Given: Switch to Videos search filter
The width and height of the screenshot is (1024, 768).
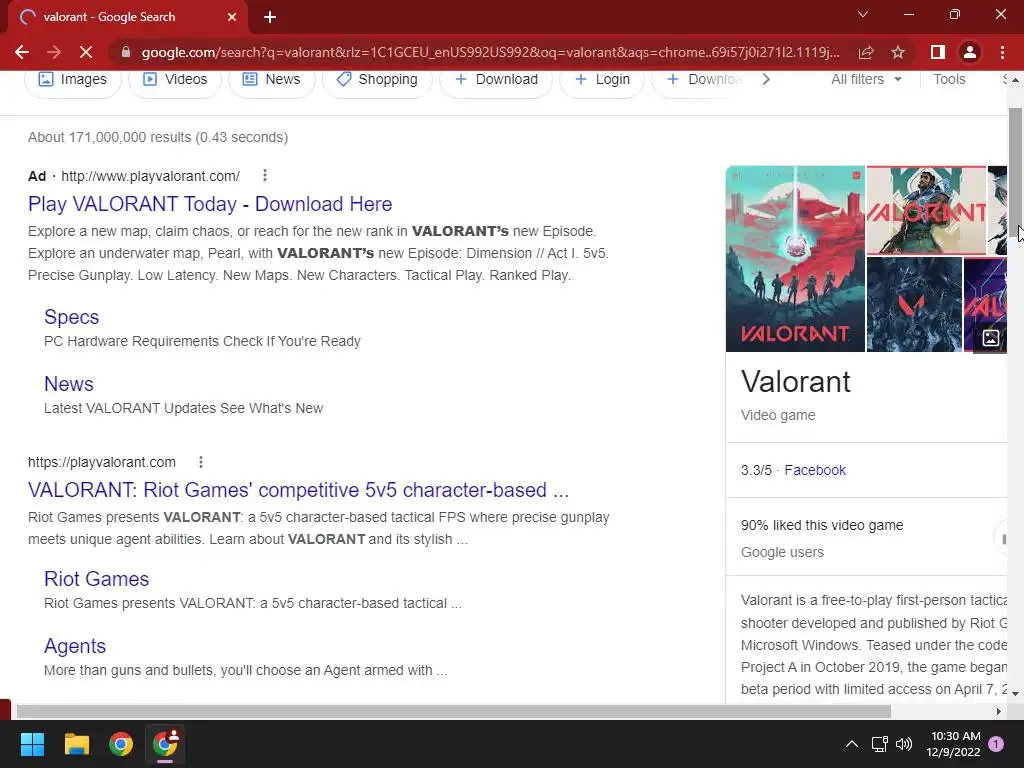Looking at the screenshot, I should (x=175, y=80).
